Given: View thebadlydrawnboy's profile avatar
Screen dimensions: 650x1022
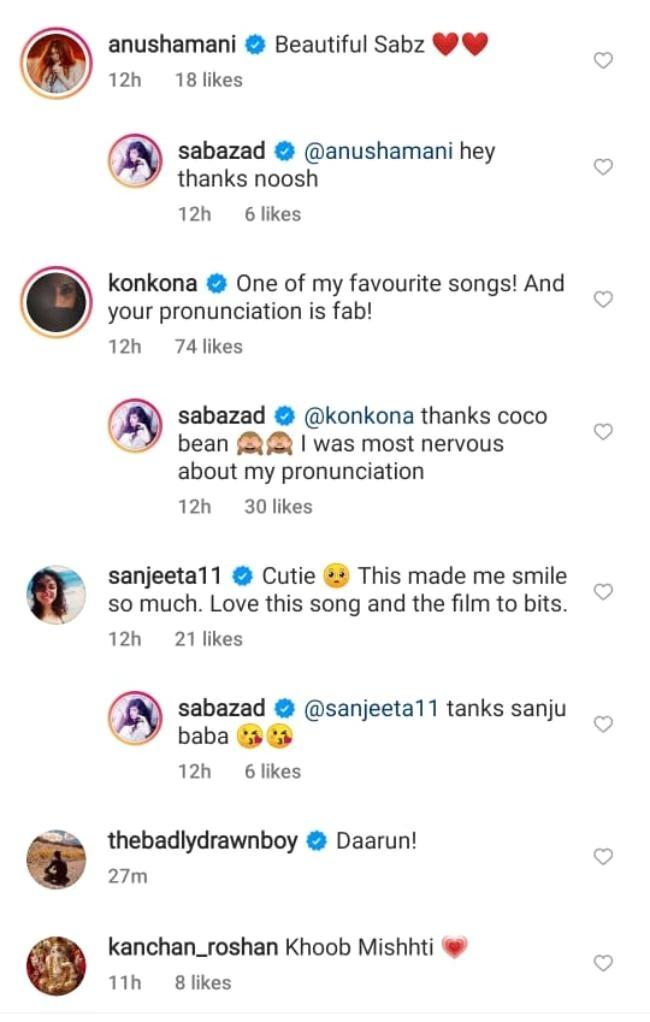Looking at the screenshot, I should tap(56, 857).
